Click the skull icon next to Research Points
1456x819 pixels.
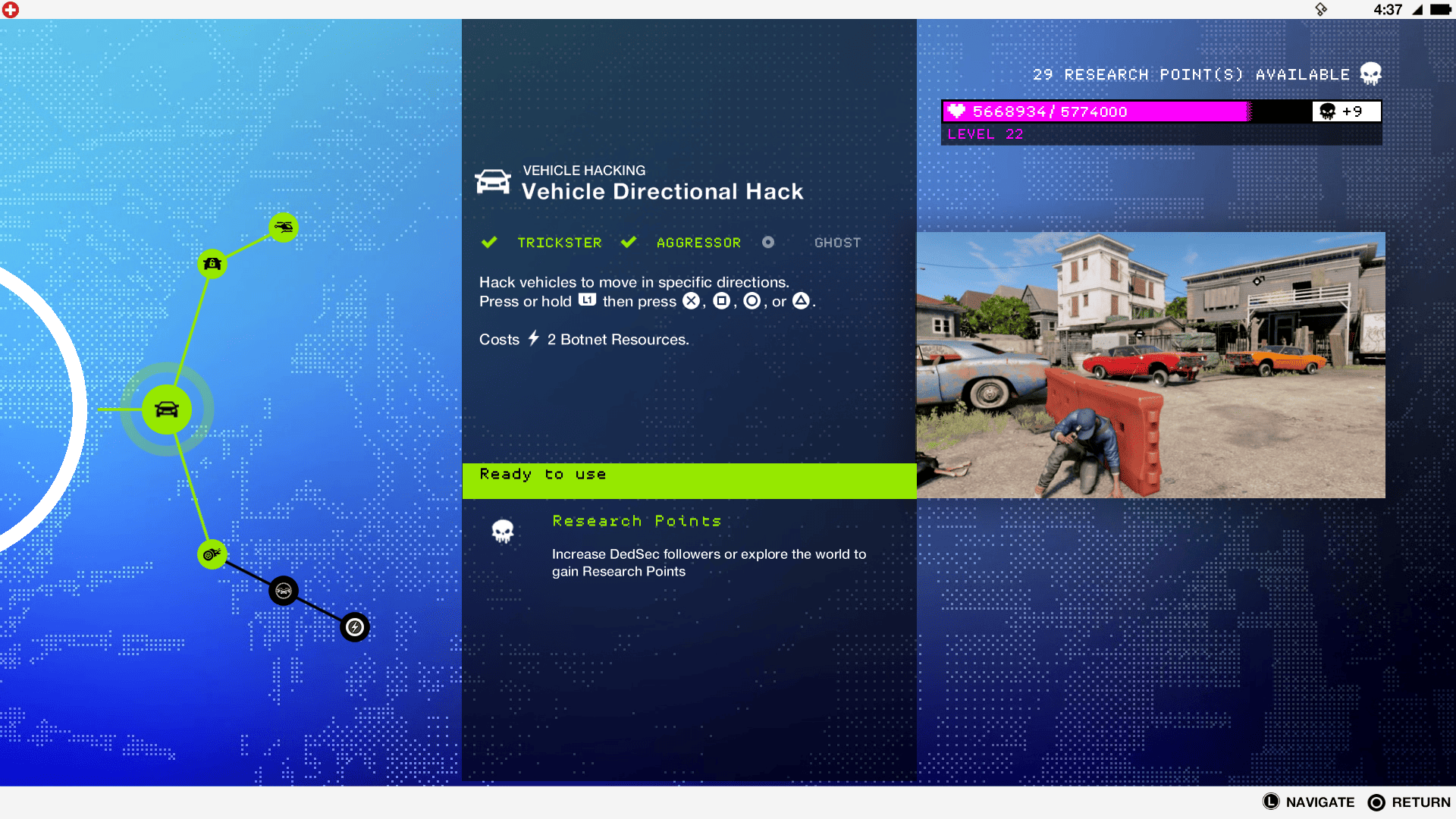(503, 532)
